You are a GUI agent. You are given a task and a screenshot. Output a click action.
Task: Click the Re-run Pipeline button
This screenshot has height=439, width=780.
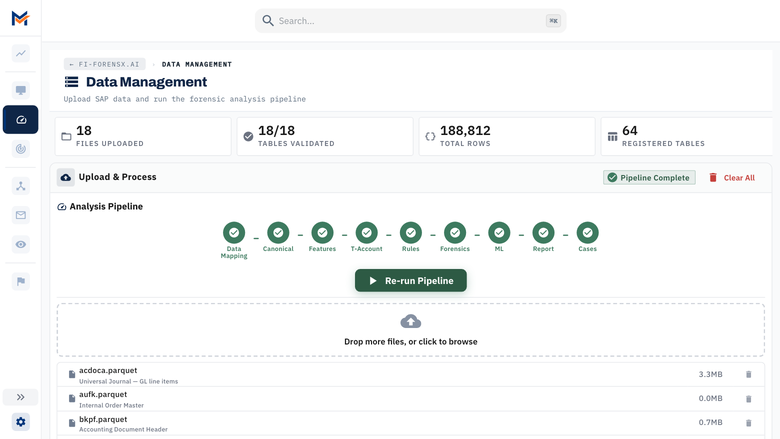click(x=411, y=280)
